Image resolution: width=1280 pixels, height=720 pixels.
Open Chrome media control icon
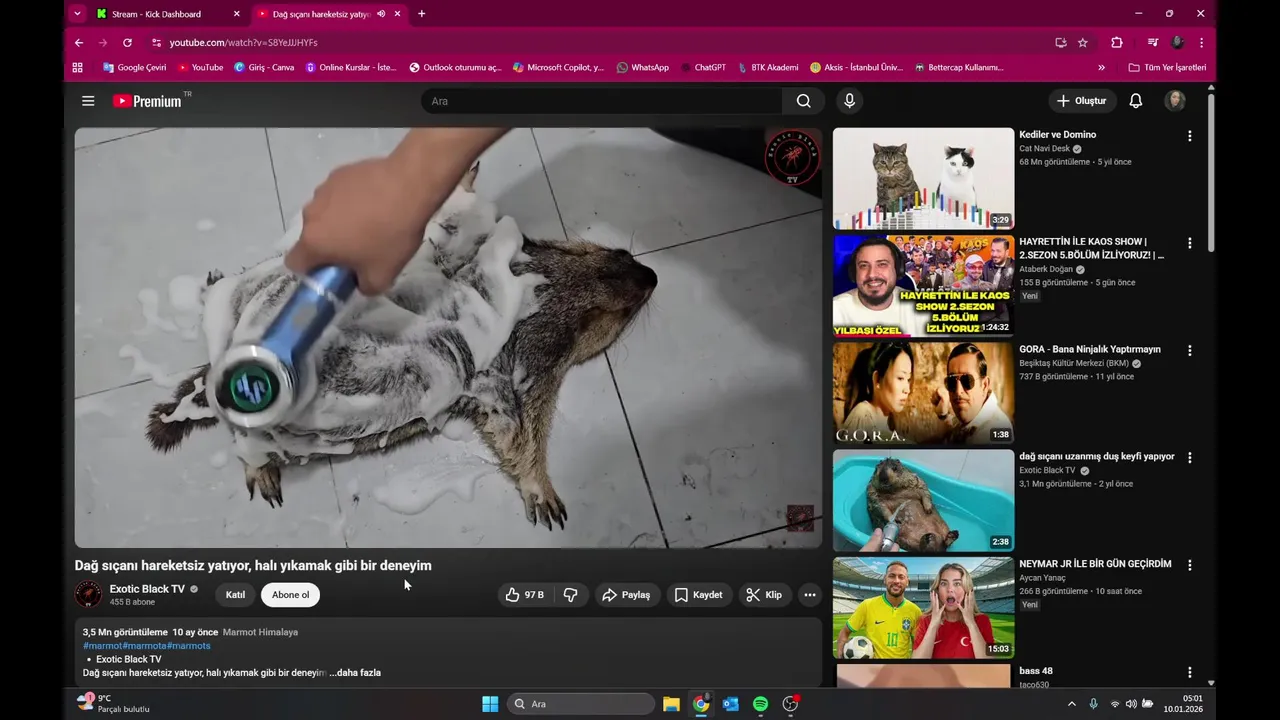(x=1153, y=43)
